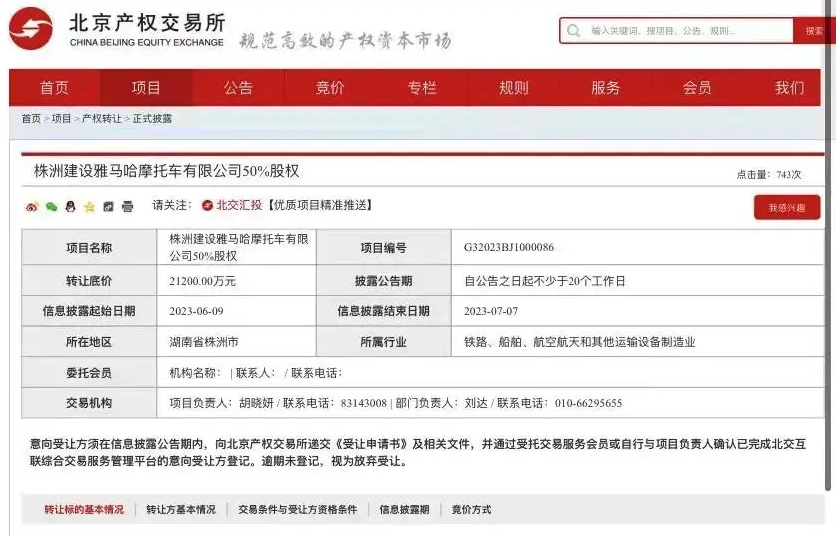Click the 所属行业 header cell

pyautogui.click(x=383, y=342)
